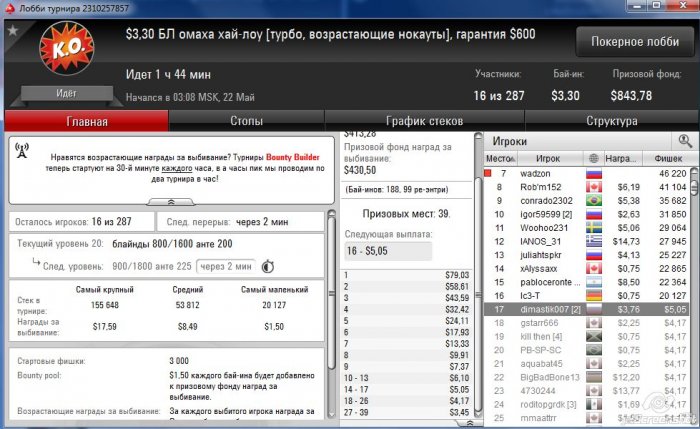Select player kill then [4] row
Image resolution: width=700 pixels, height=429 pixels.
coord(586,337)
